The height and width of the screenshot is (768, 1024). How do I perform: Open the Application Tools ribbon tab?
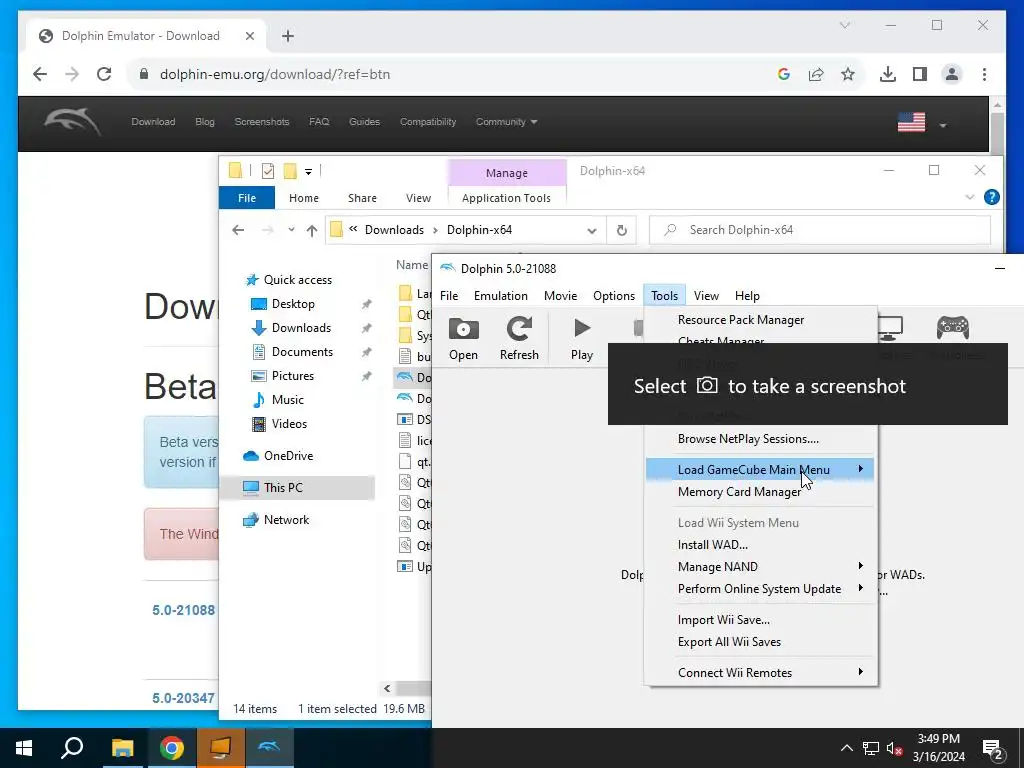click(506, 198)
